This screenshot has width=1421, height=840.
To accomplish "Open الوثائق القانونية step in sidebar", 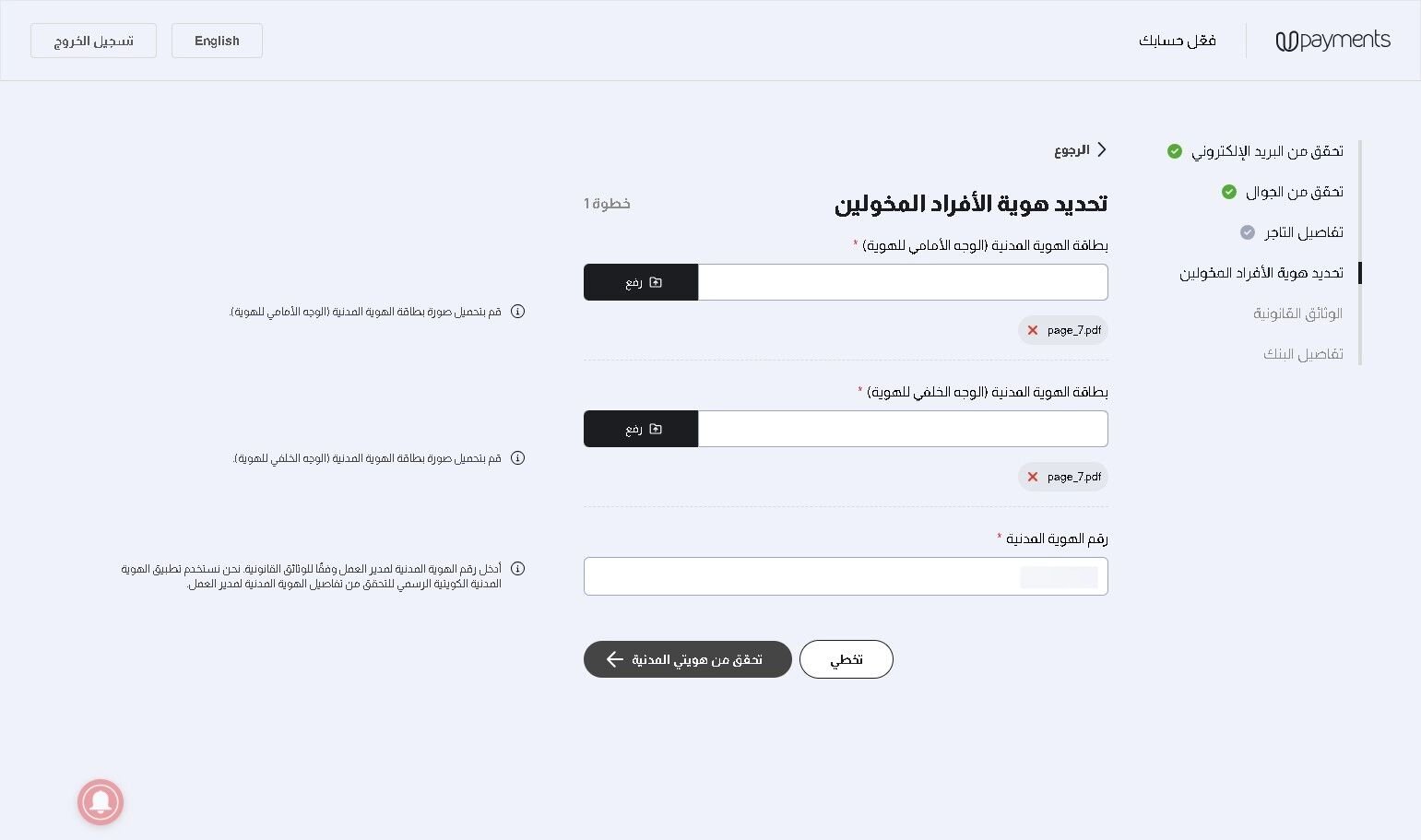I will pyautogui.click(x=1297, y=314).
